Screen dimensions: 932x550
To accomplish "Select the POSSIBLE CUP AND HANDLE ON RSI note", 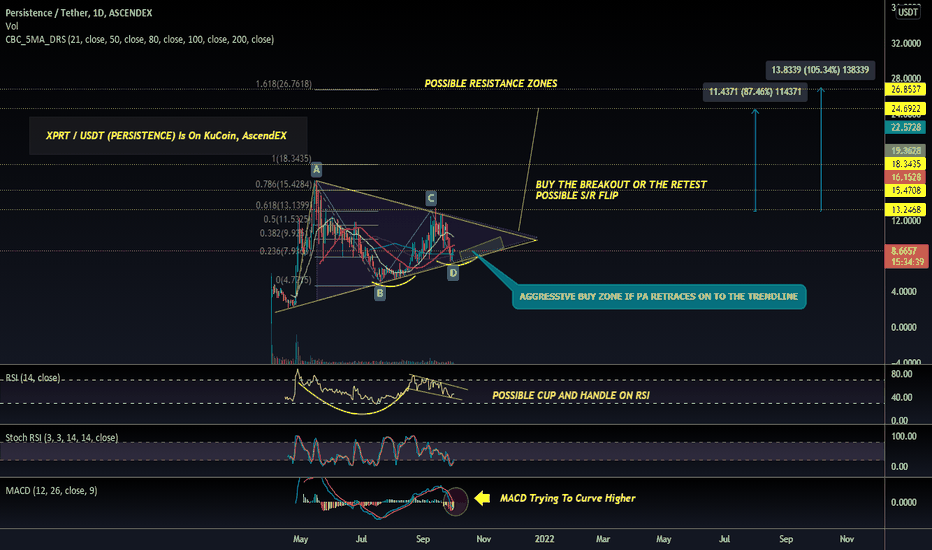I will [x=571, y=395].
